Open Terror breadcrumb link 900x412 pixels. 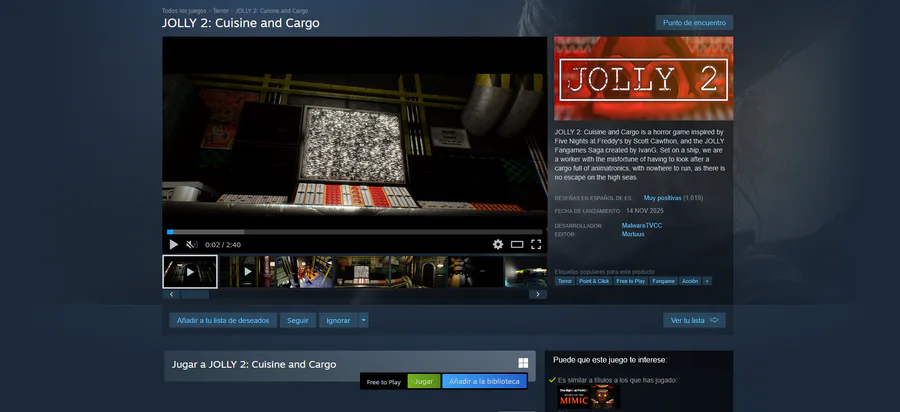[x=221, y=11]
